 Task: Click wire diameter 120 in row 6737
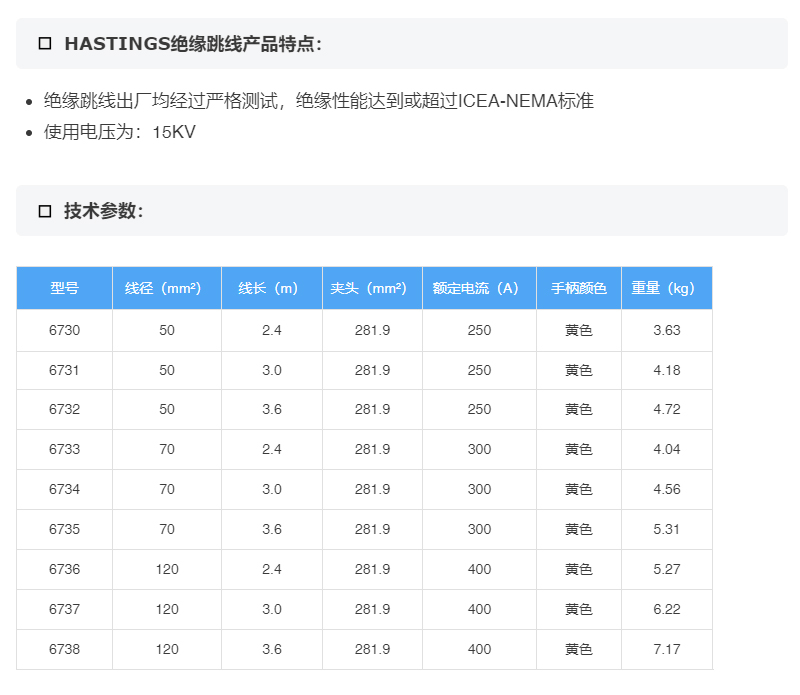pos(167,609)
